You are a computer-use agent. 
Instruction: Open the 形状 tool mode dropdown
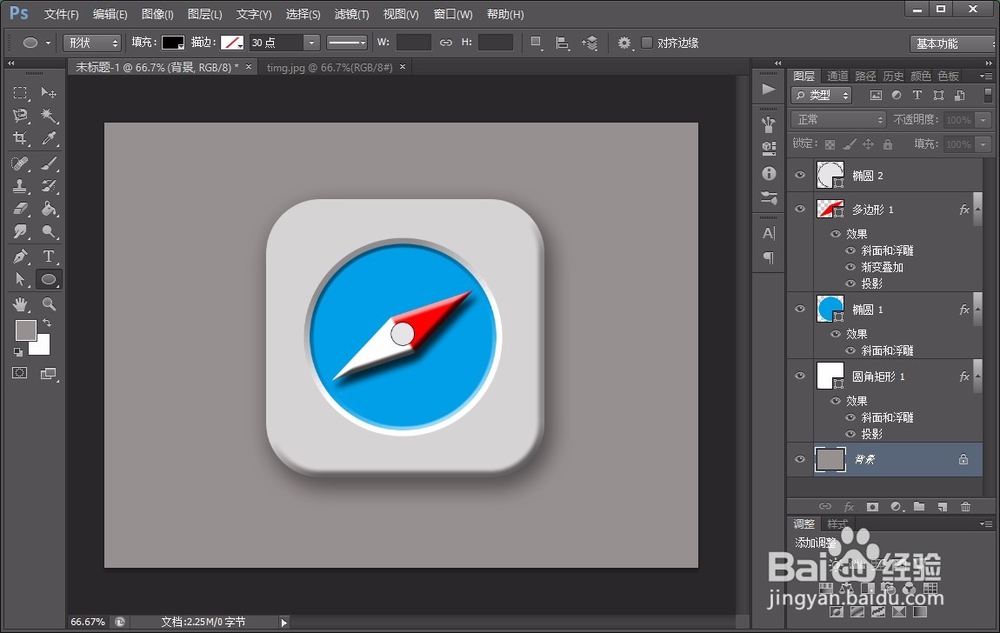point(92,43)
